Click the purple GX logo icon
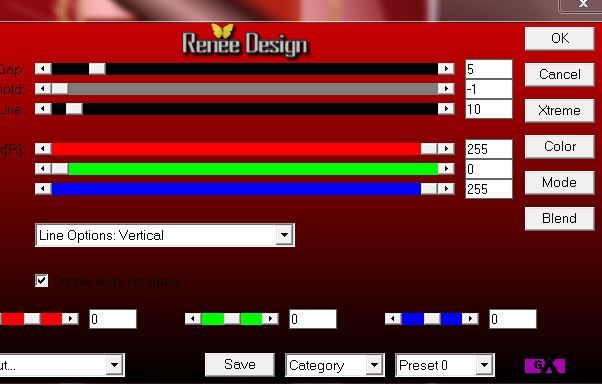 pos(544,366)
